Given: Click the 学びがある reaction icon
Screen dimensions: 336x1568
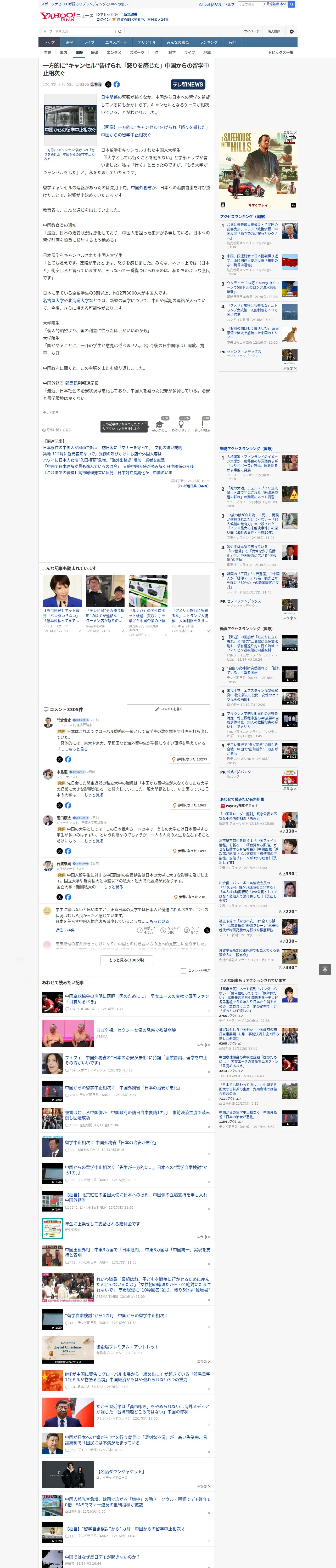Looking at the screenshot, I should pos(160,424).
